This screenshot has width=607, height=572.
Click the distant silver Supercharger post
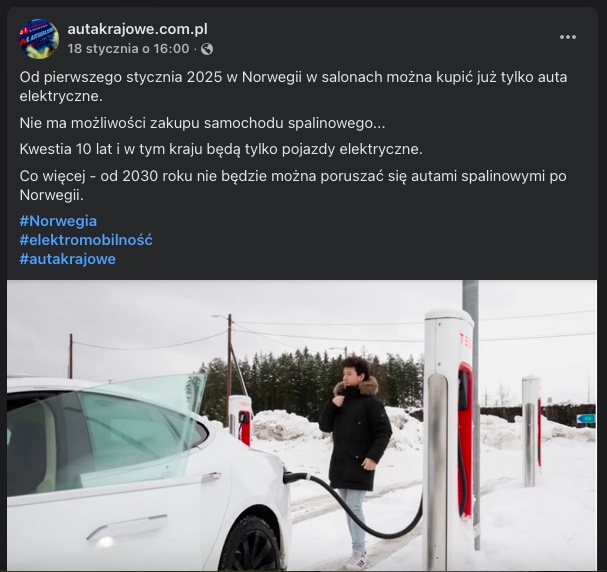[531, 431]
